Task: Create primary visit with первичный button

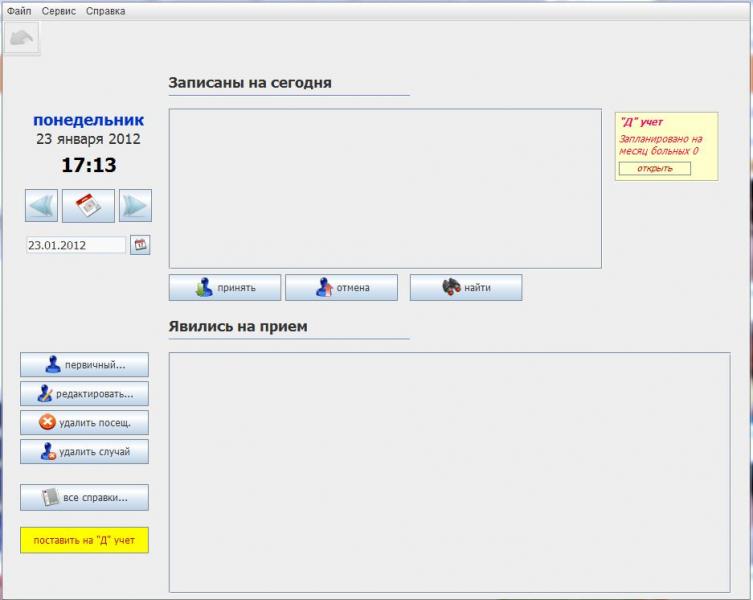Action: [x=85, y=365]
